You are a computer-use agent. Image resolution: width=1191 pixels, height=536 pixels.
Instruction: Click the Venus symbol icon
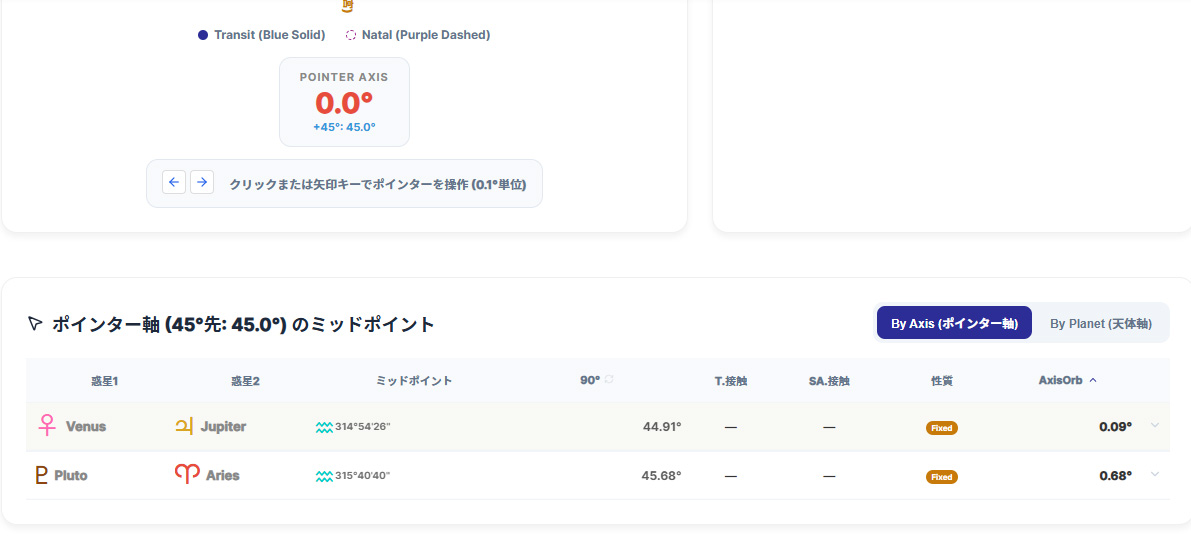point(46,426)
